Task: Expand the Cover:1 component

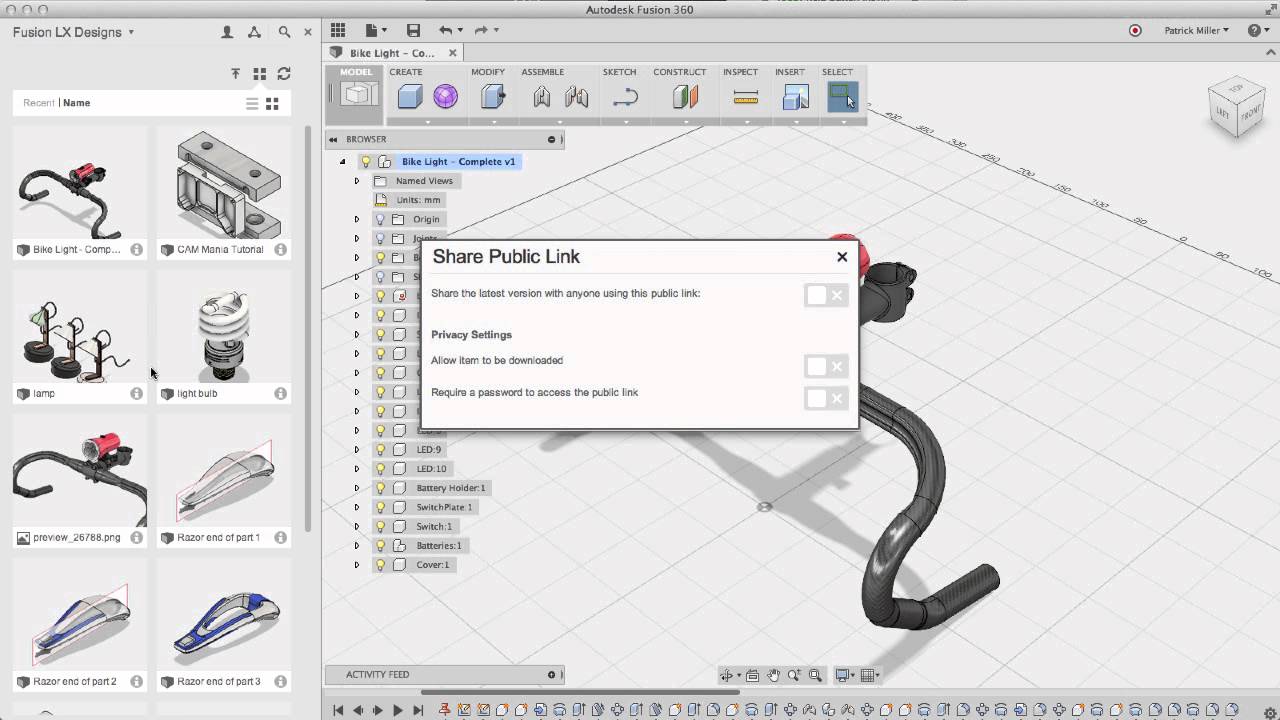Action: coord(357,565)
